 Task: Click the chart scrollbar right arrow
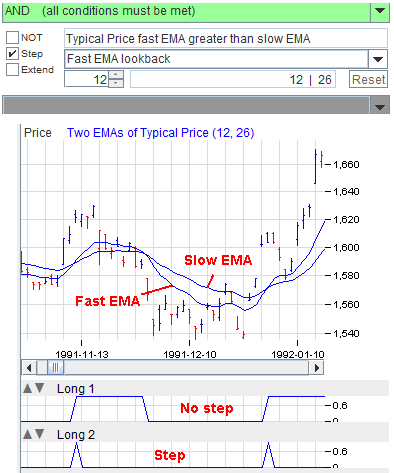pos(317,368)
